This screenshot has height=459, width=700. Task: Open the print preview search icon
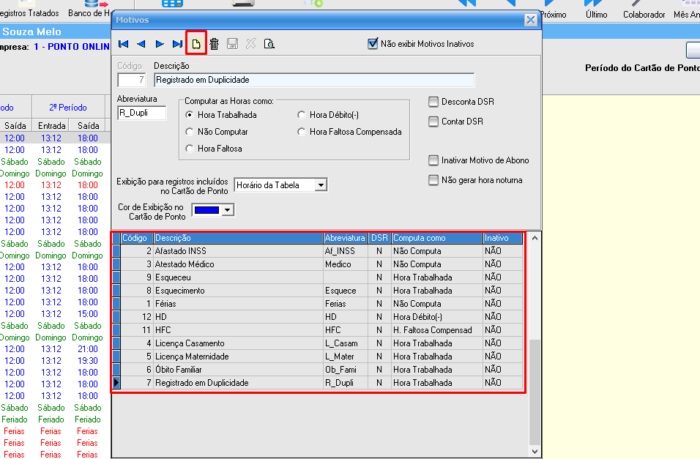click(269, 44)
